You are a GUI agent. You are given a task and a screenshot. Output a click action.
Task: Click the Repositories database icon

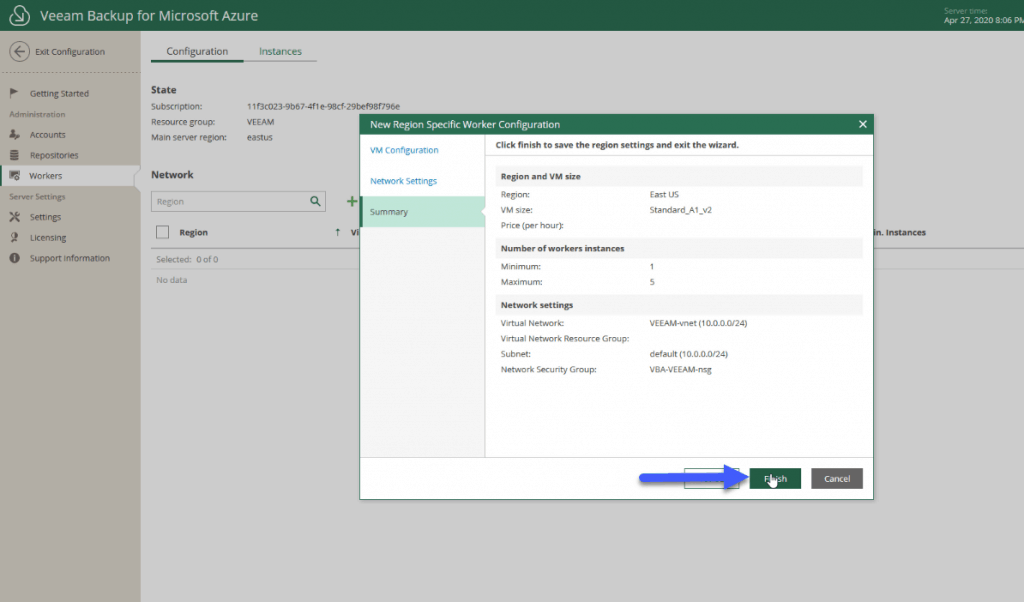[14, 155]
